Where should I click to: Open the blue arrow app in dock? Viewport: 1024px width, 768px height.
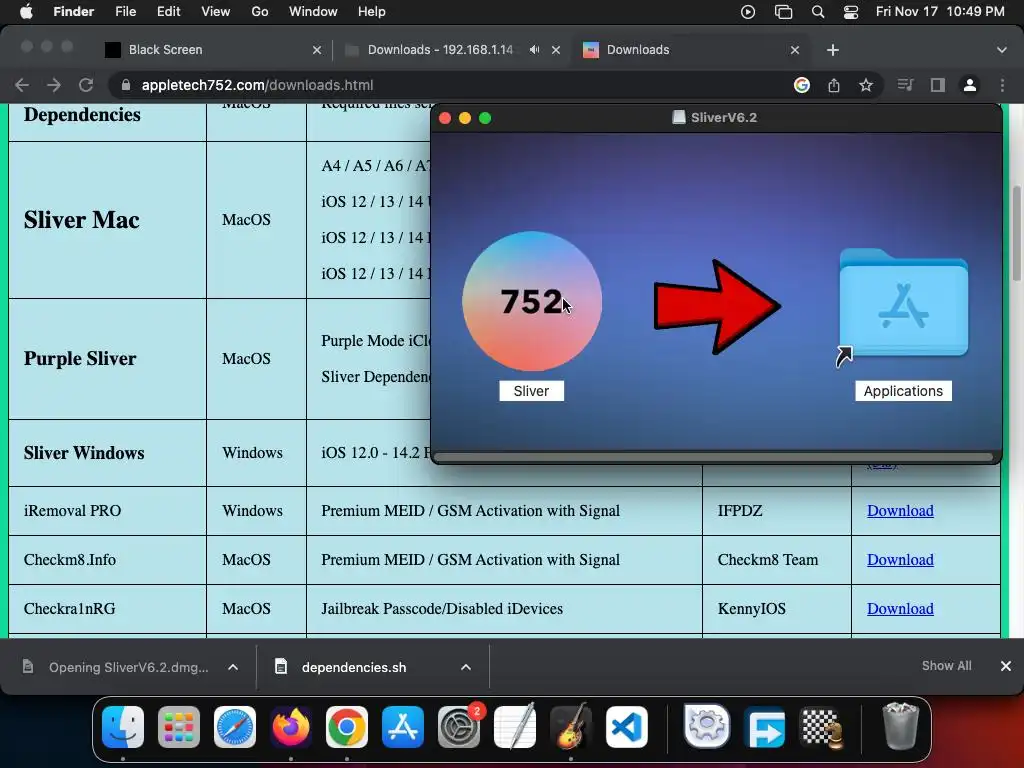[765, 727]
